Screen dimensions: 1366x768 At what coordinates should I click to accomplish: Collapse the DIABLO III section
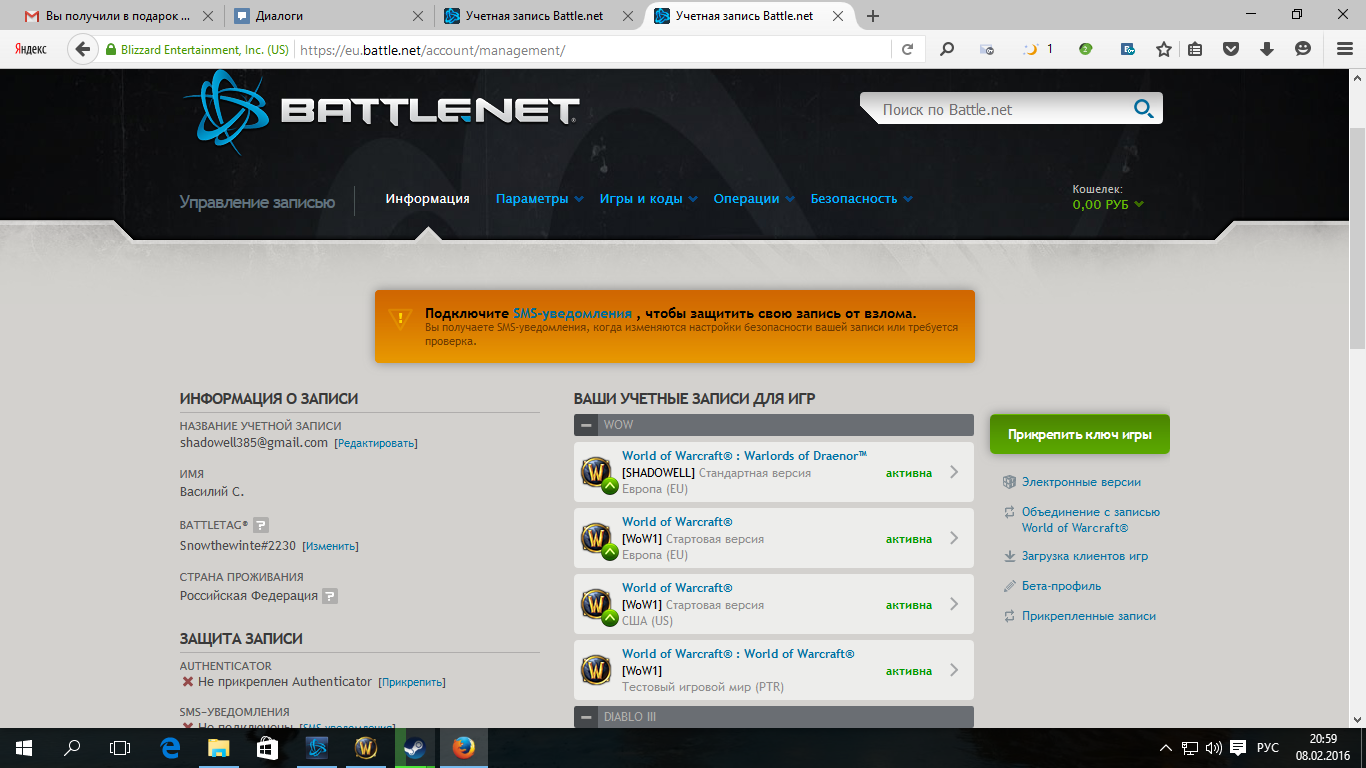pyautogui.click(x=586, y=717)
